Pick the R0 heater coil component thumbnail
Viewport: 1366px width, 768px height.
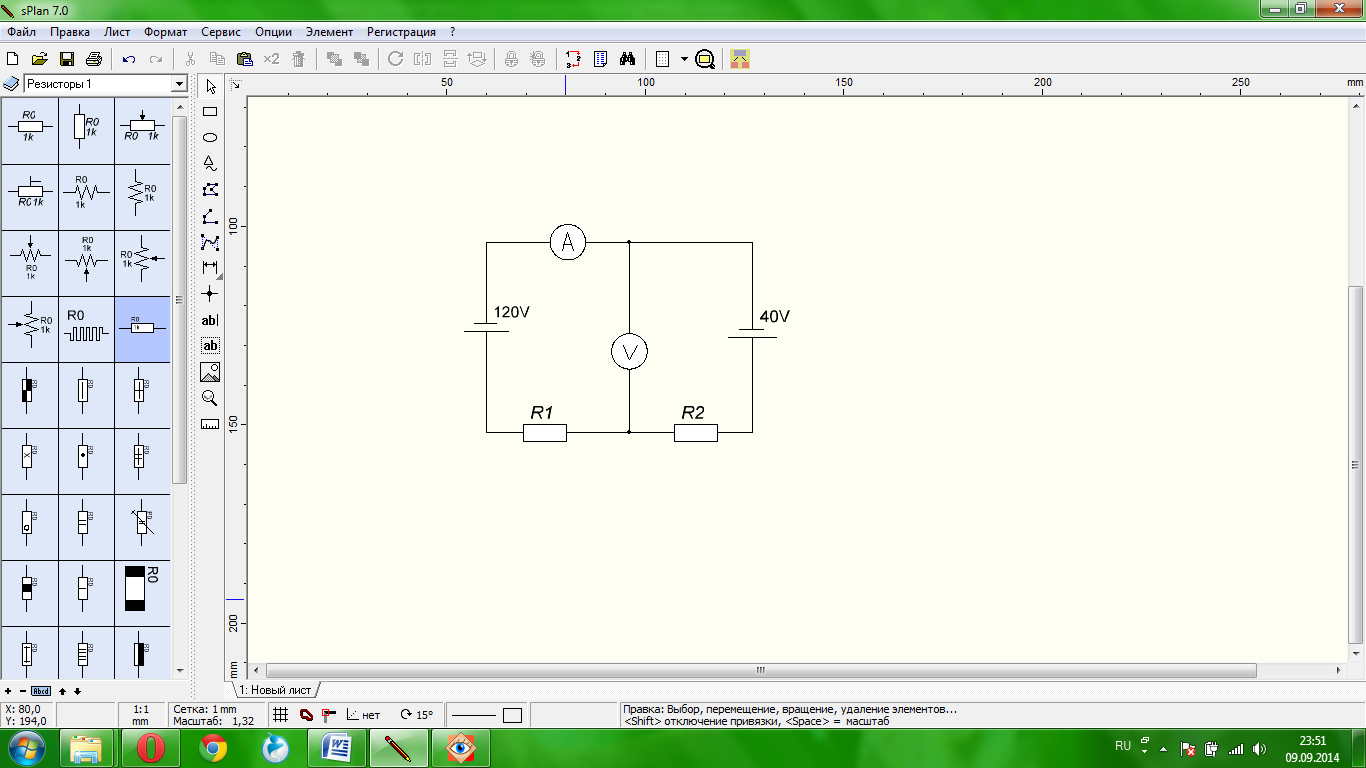tap(86, 329)
